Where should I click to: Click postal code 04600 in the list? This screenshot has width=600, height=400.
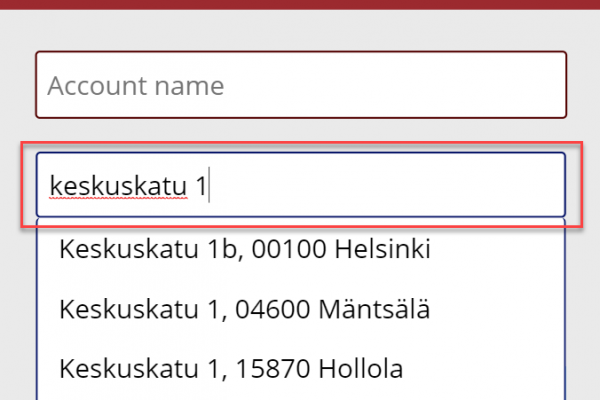272,309
